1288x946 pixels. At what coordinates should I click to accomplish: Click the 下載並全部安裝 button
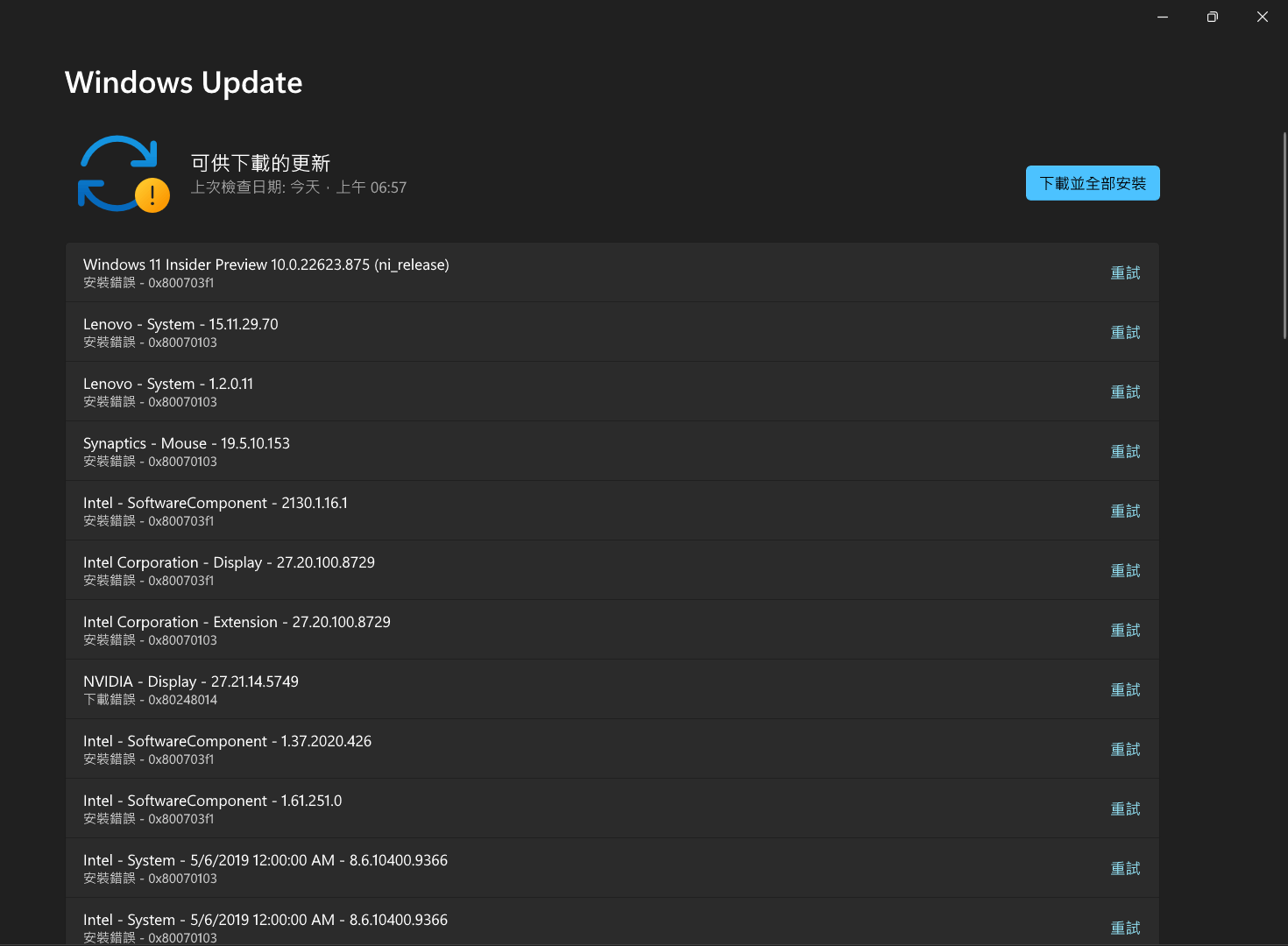[x=1093, y=183]
